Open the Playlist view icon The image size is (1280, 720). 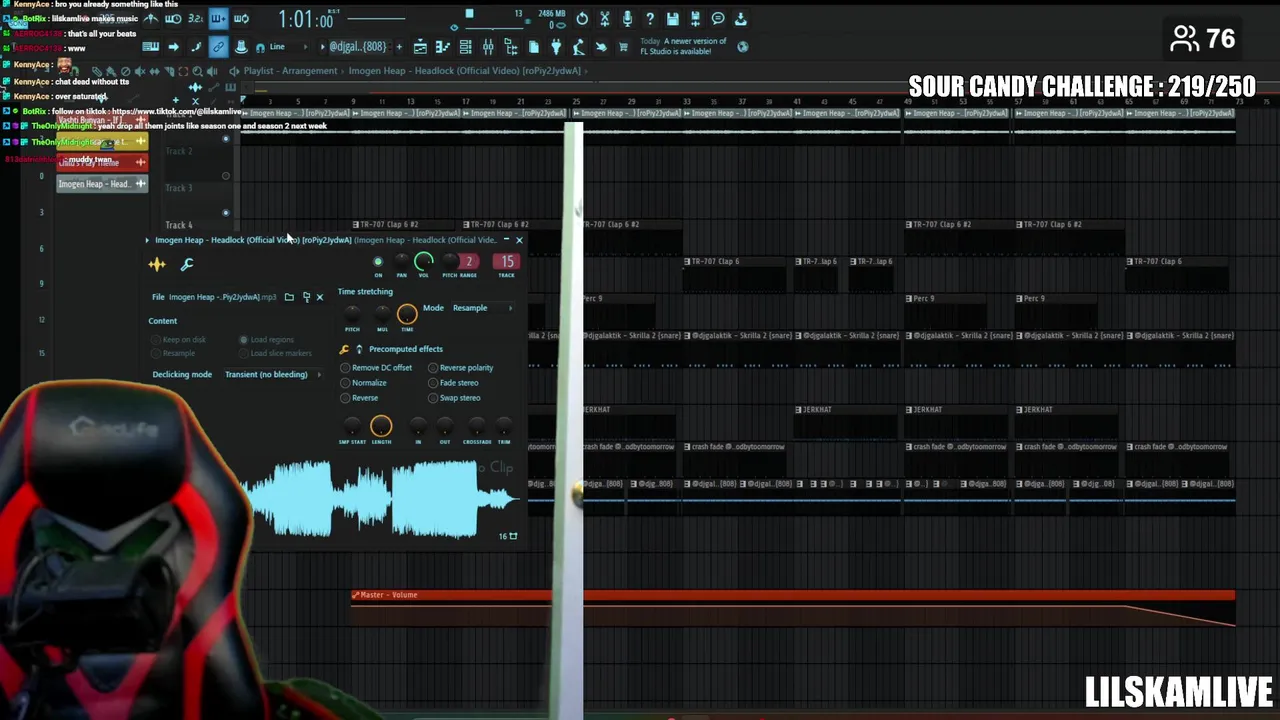pos(420,47)
